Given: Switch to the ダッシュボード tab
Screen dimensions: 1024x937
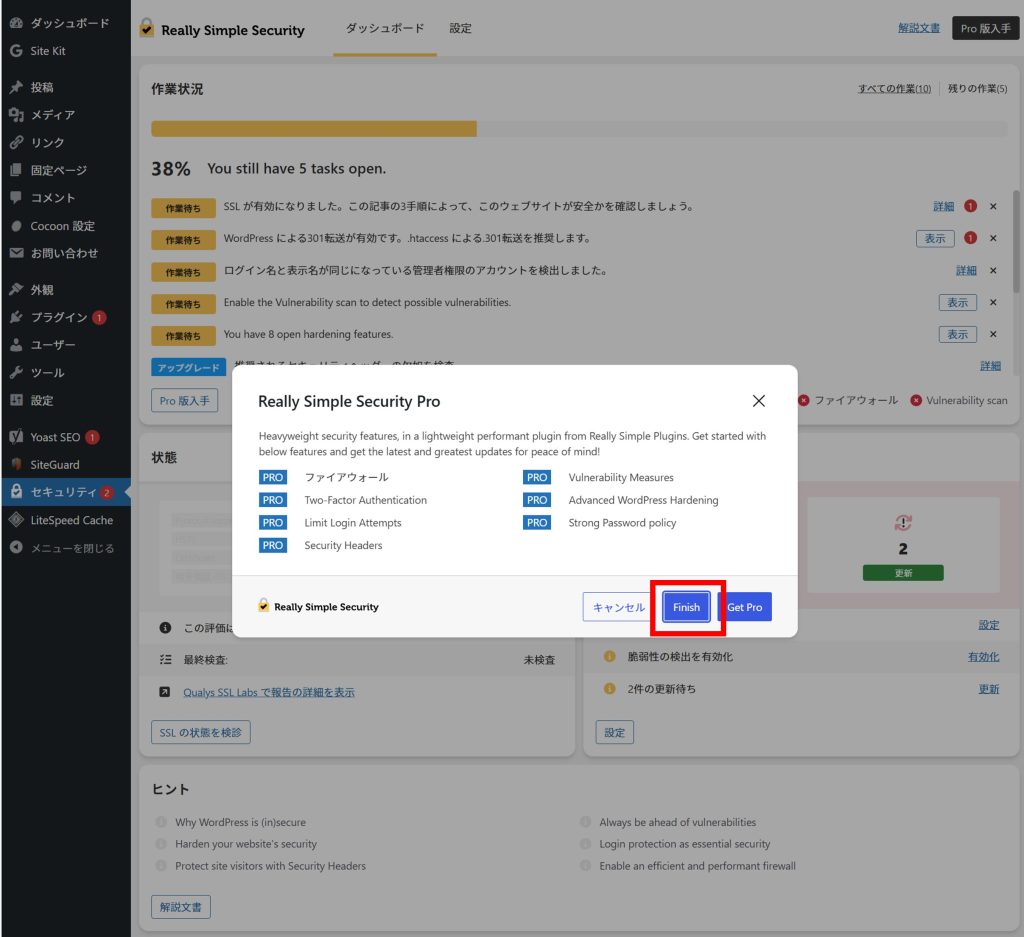Looking at the screenshot, I should [x=384, y=29].
